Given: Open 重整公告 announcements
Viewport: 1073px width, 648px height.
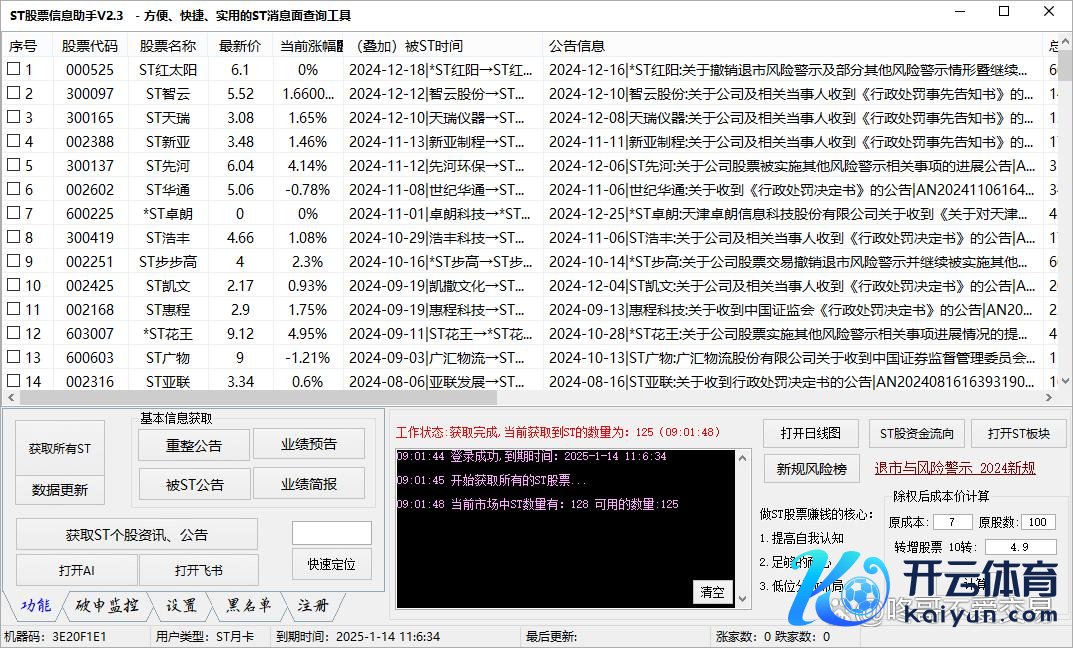Looking at the screenshot, I should click(x=194, y=445).
